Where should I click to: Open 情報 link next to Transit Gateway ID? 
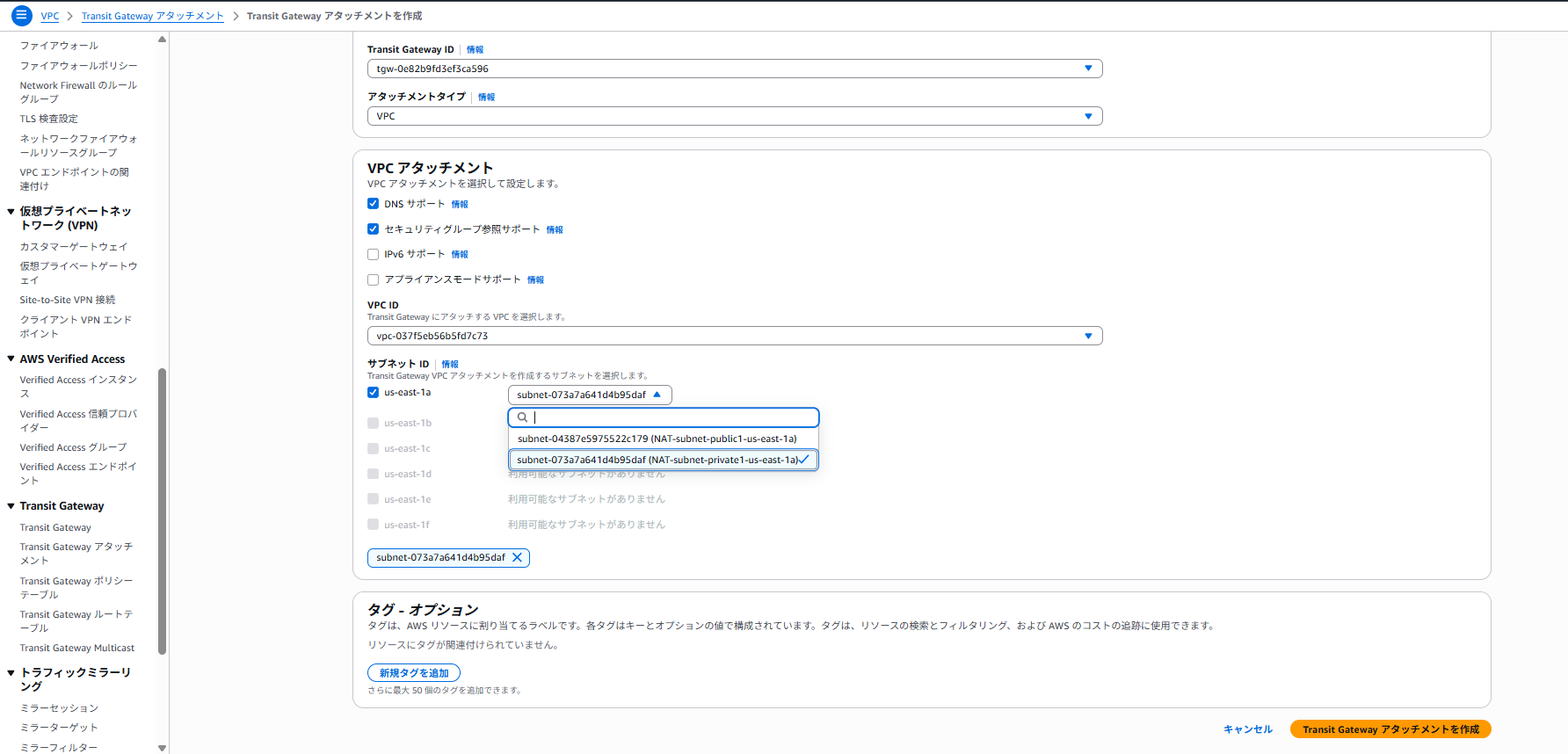pyautogui.click(x=475, y=50)
